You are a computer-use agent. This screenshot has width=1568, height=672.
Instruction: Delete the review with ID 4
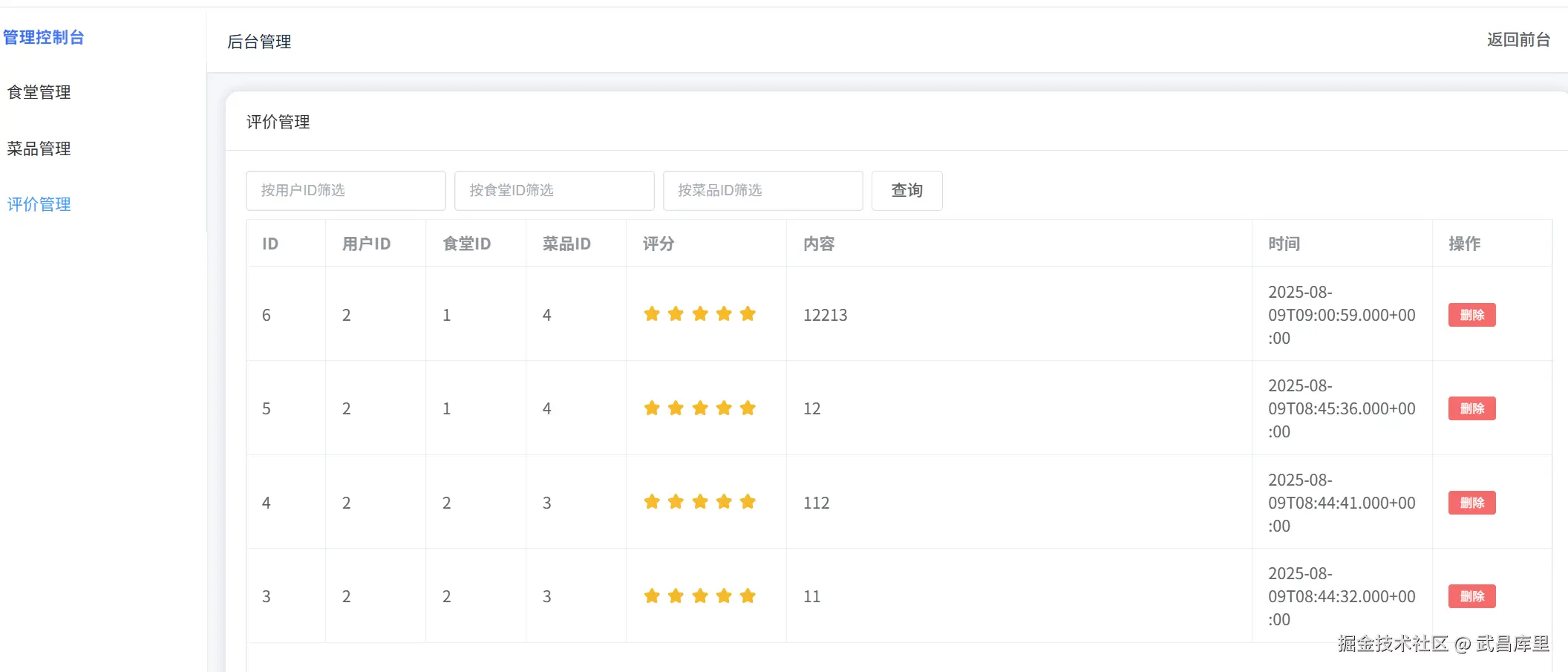pyautogui.click(x=1471, y=503)
